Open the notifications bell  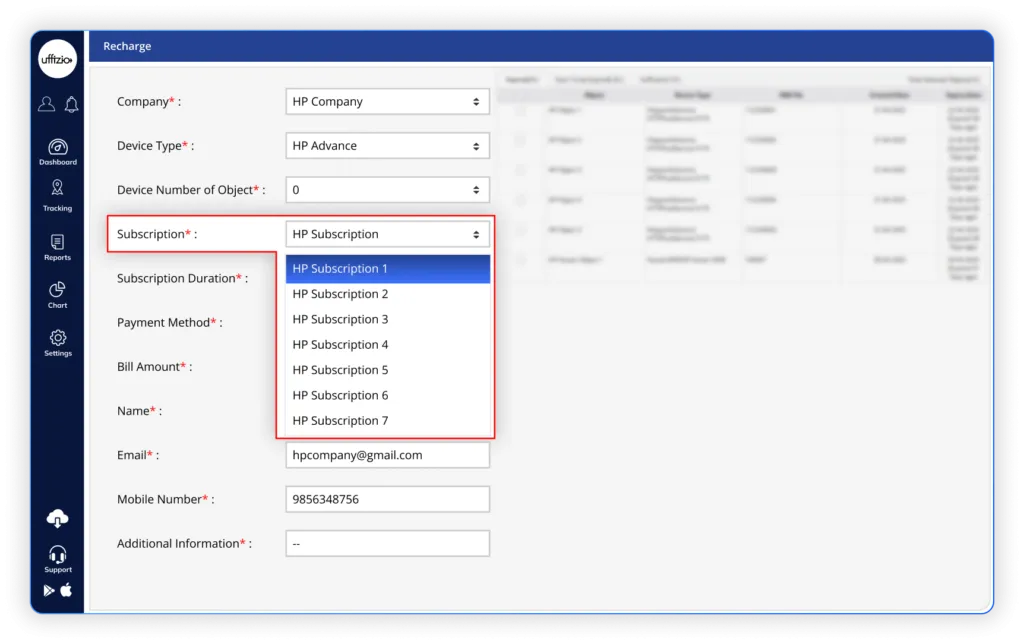click(x=71, y=104)
